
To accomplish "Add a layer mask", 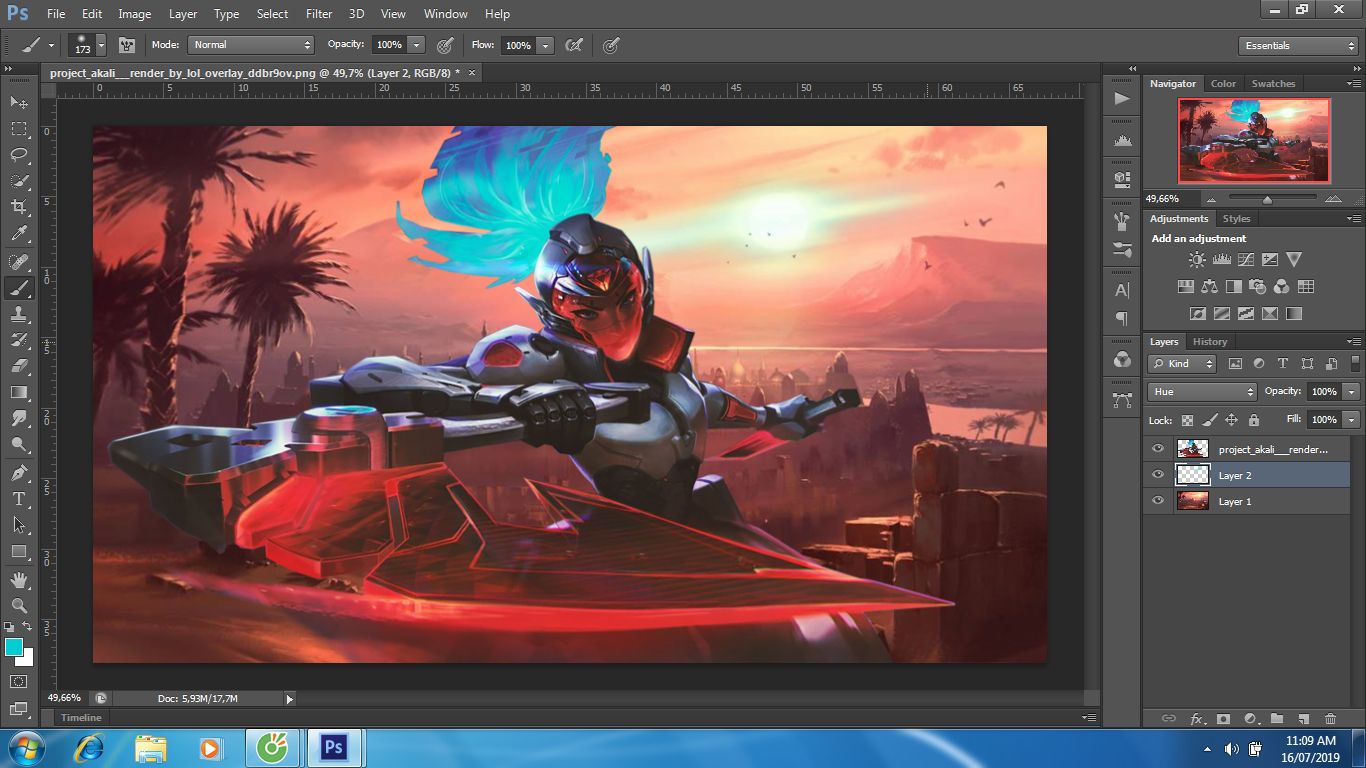I will coord(1223,718).
